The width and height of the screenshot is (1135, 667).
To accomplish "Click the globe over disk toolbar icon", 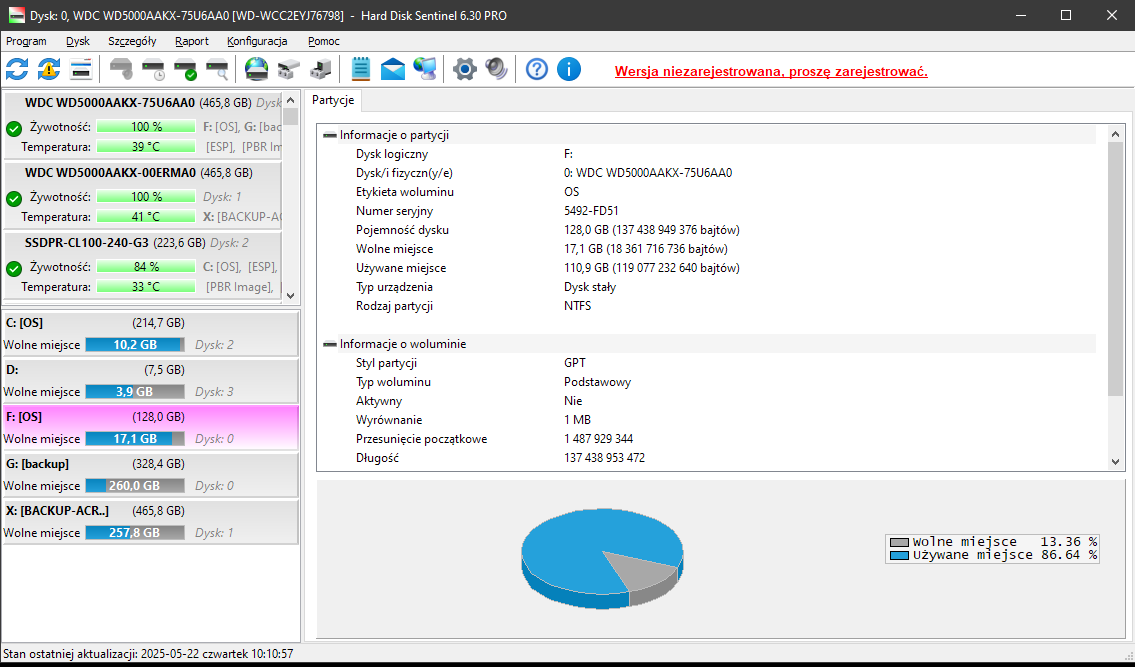I will (x=256, y=69).
